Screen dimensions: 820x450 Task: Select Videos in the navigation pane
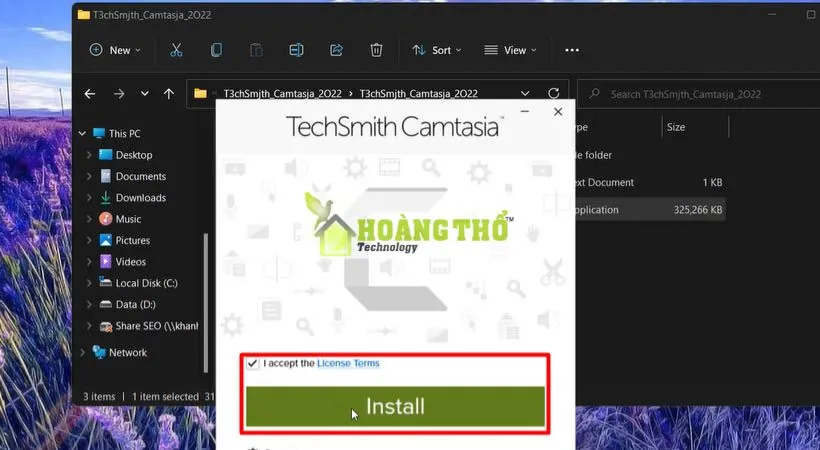pyautogui.click(x=131, y=262)
